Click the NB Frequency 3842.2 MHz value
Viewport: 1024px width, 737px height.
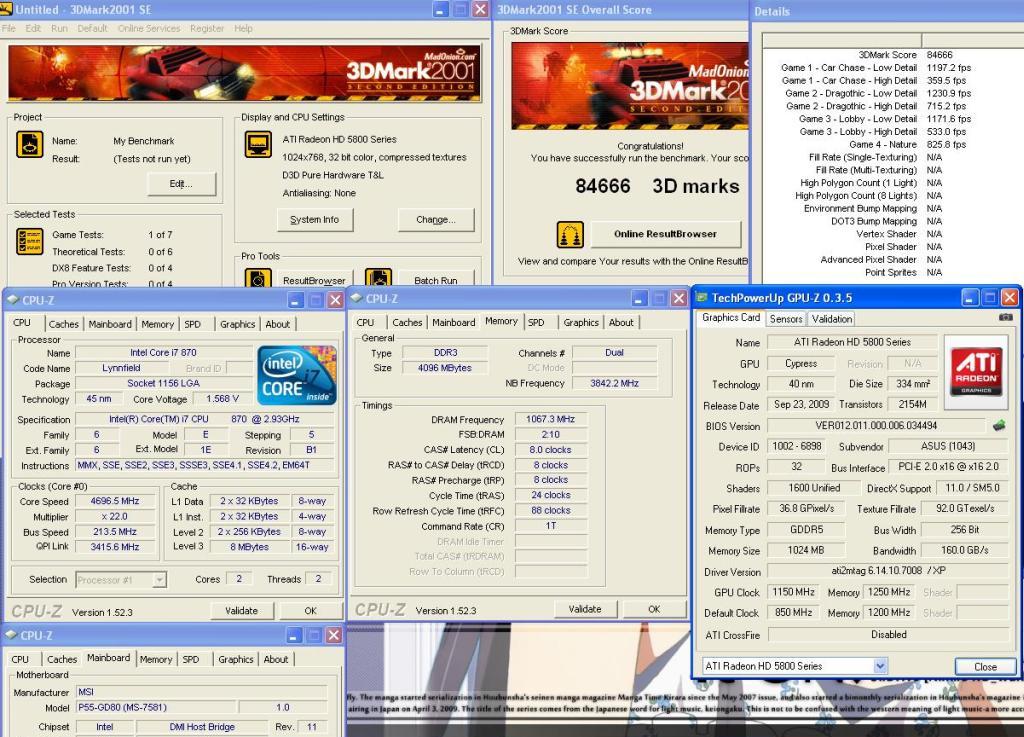[614, 383]
